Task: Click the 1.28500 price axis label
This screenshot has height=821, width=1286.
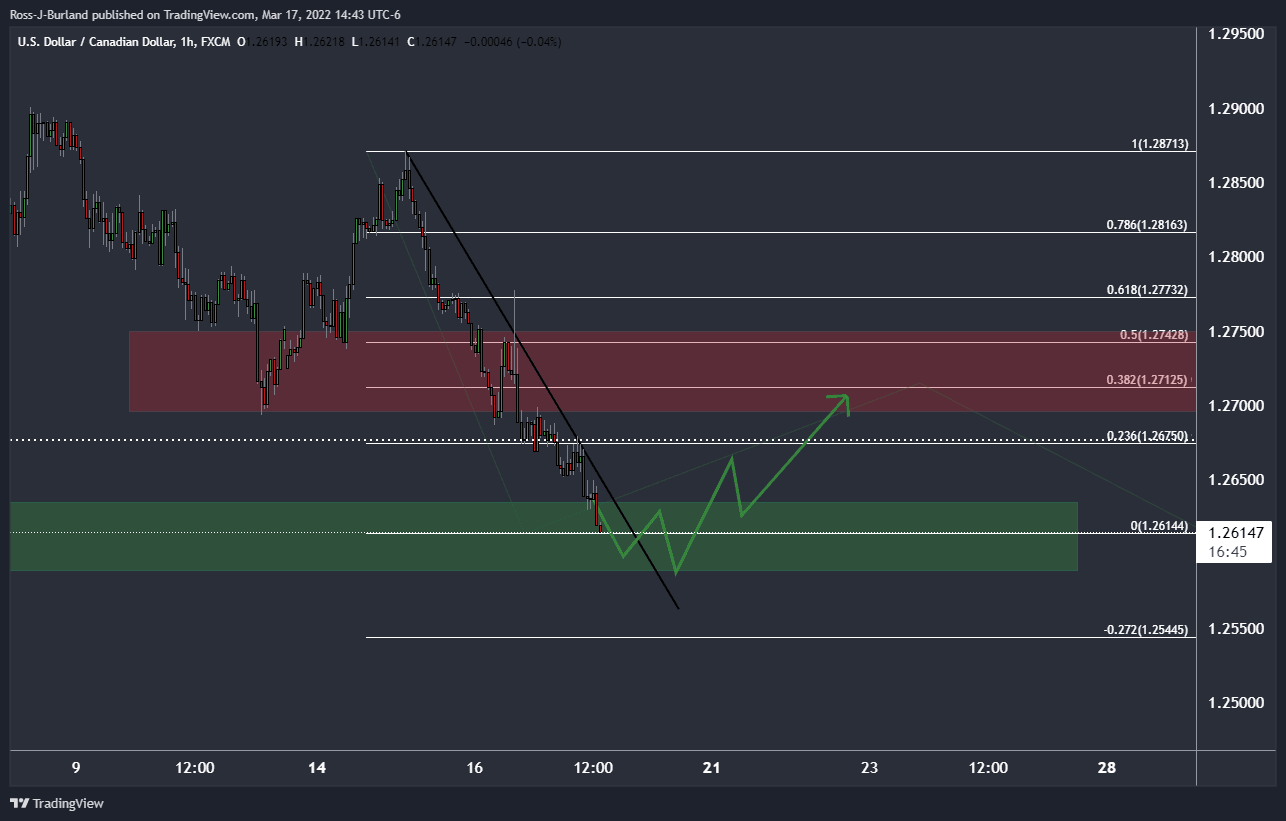Action: tap(1238, 183)
